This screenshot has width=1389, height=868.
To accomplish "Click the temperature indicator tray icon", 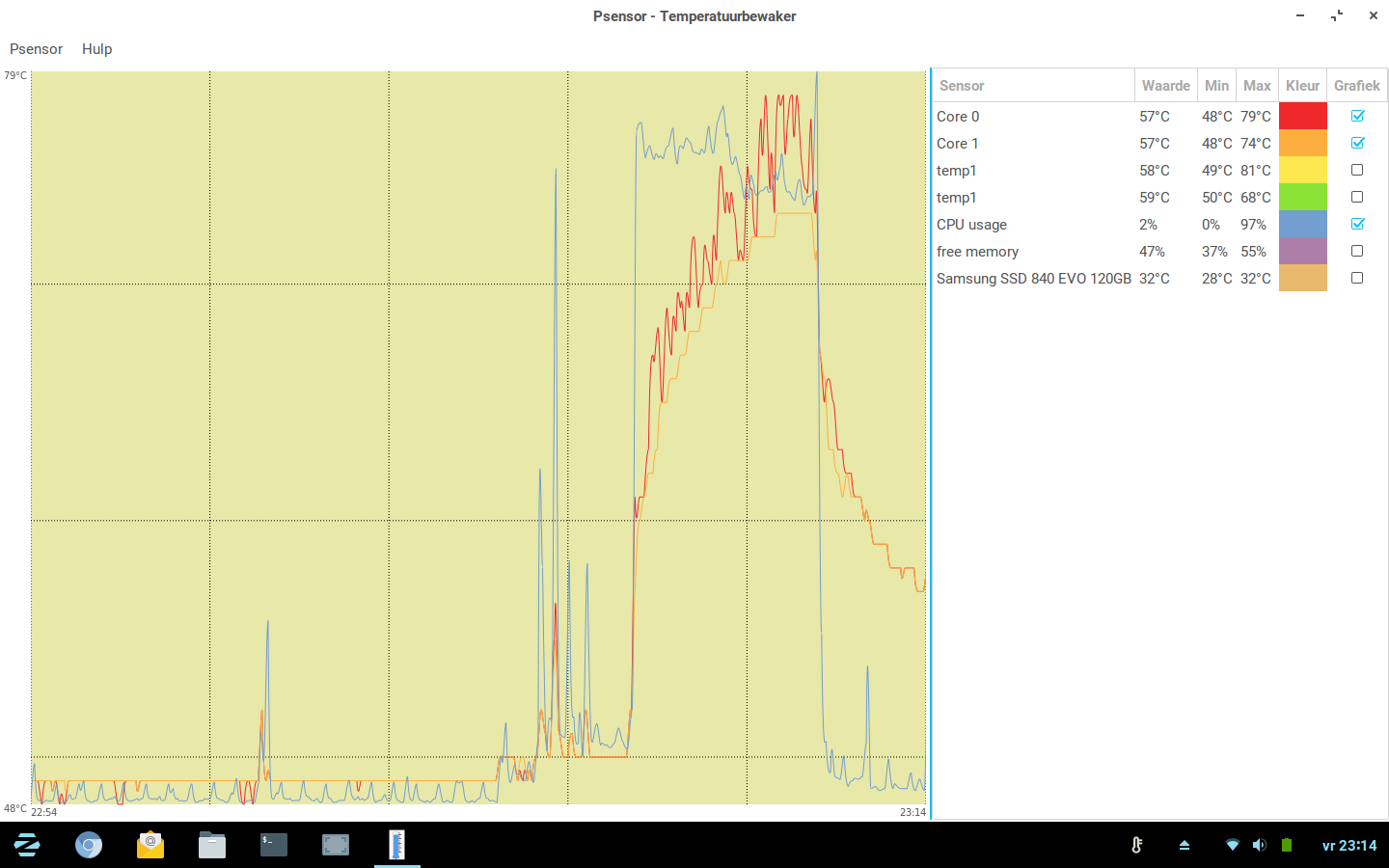I will tap(1137, 845).
